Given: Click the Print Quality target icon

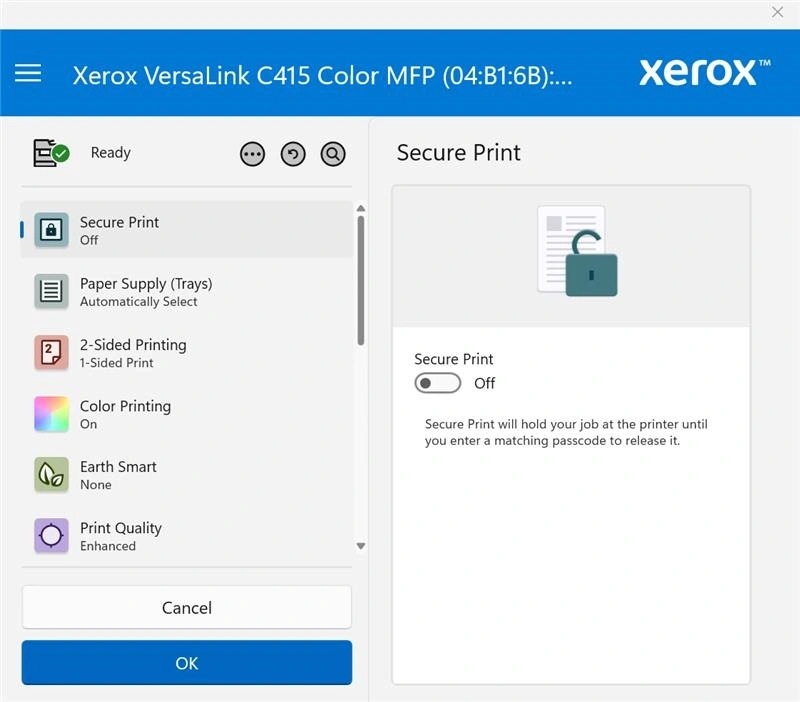Looking at the screenshot, I should pos(51,536).
